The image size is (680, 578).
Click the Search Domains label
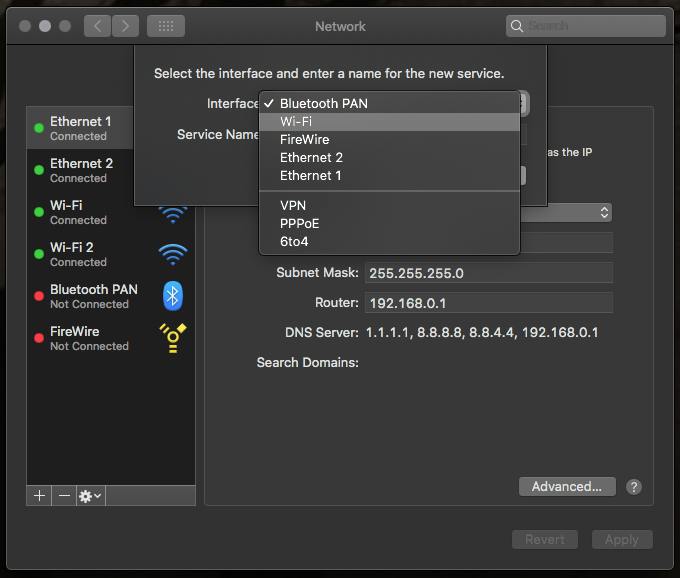pos(307,362)
